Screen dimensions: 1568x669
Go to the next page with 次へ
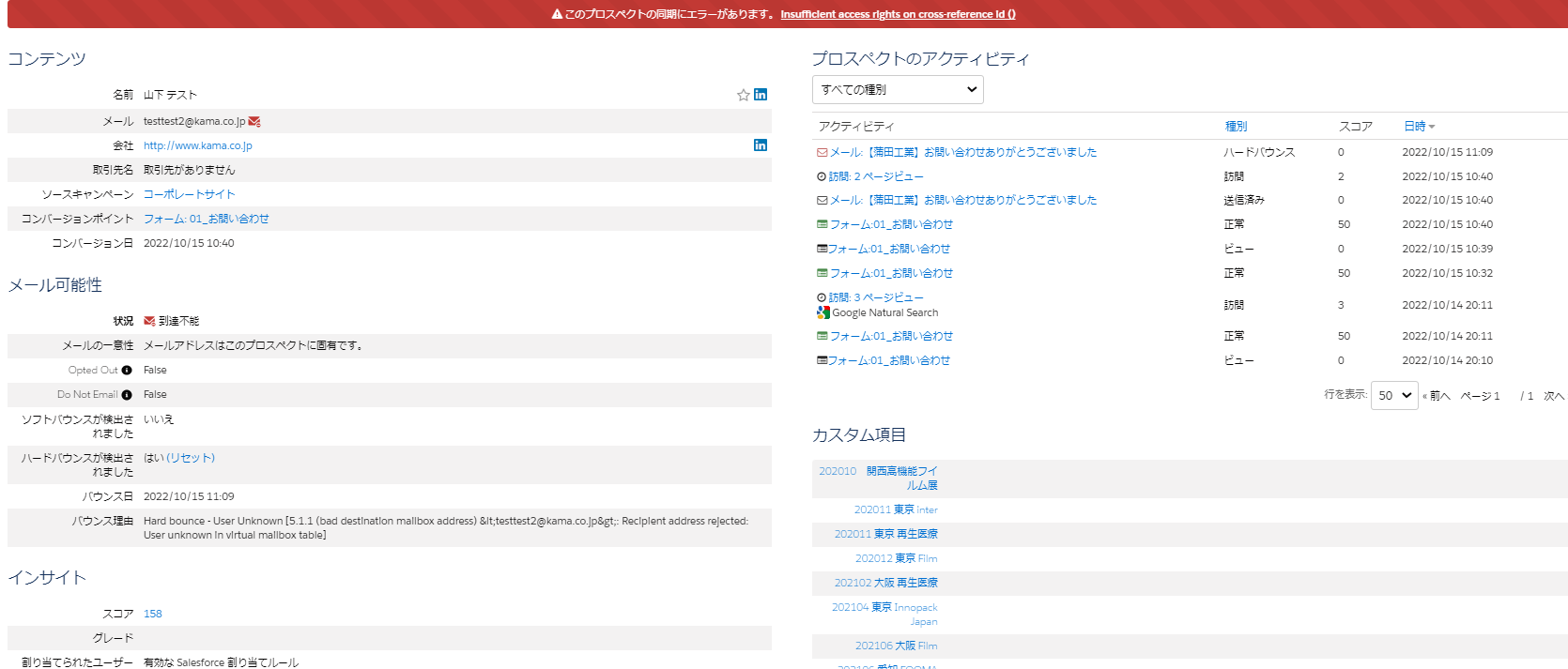click(1554, 396)
